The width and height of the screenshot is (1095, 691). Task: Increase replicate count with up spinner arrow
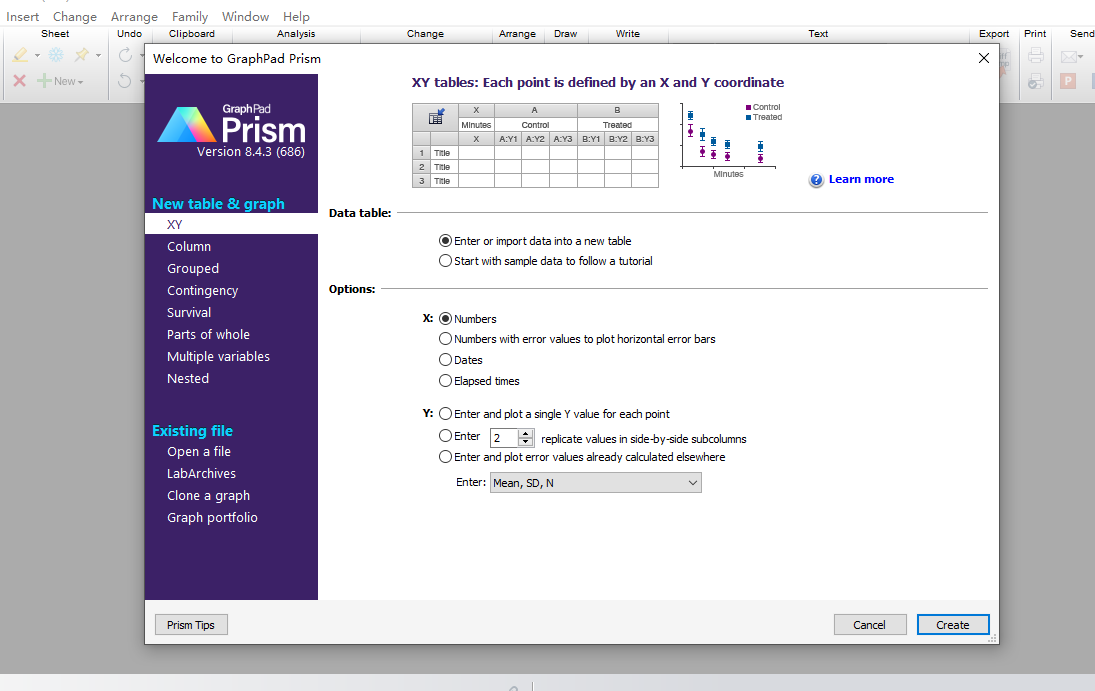click(x=526, y=434)
